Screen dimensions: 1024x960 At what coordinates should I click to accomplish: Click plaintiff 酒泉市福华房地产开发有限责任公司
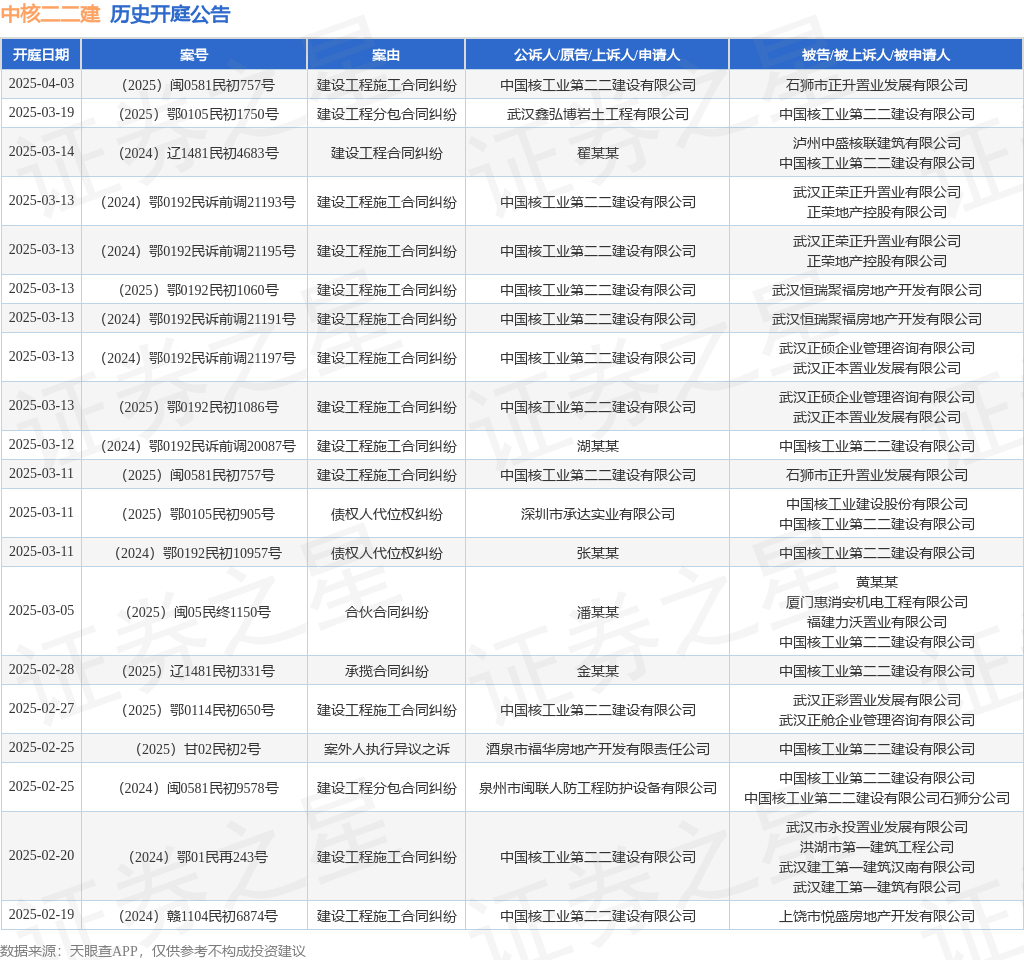click(x=598, y=750)
